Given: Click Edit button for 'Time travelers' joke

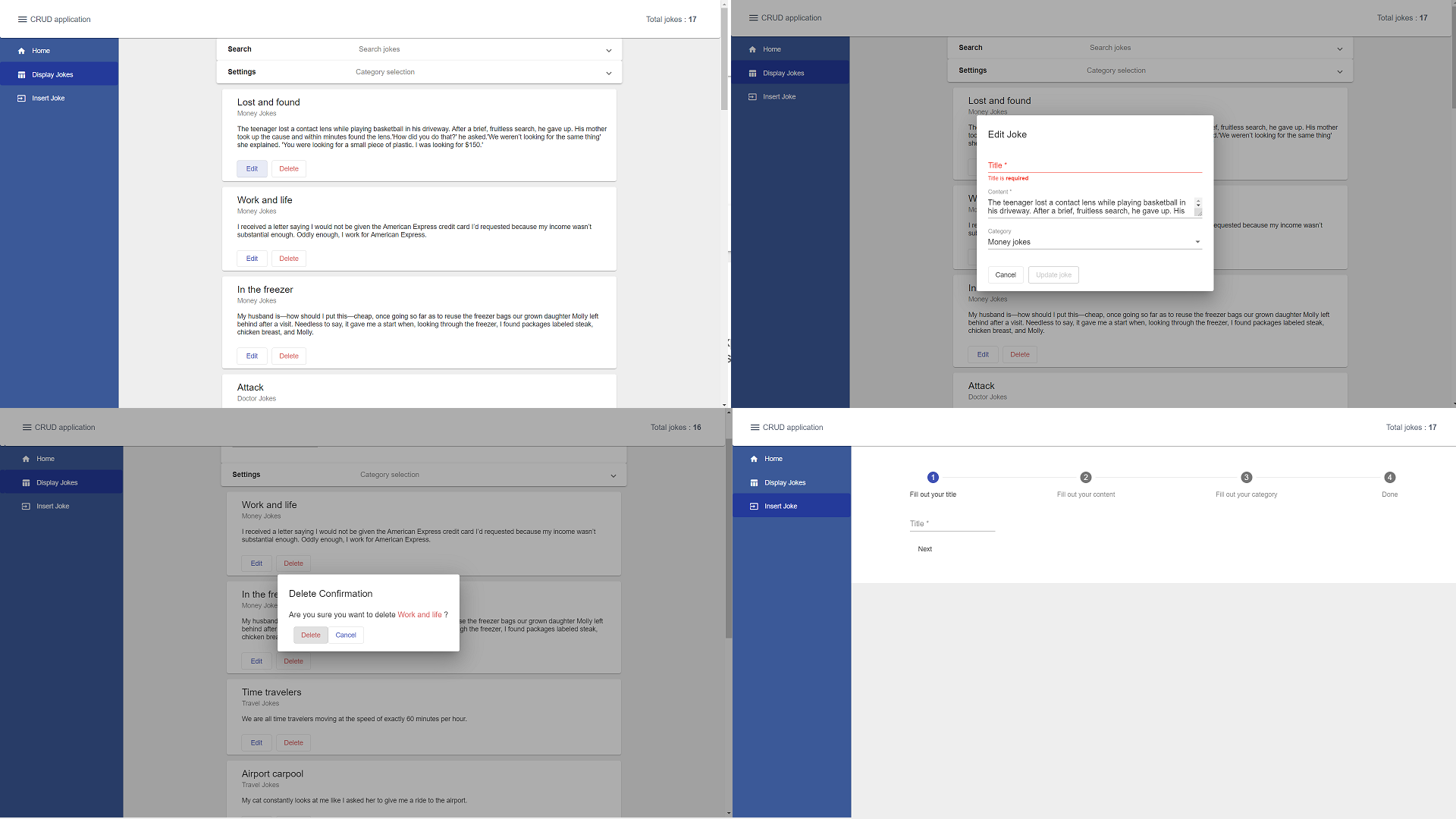Looking at the screenshot, I should (256, 743).
